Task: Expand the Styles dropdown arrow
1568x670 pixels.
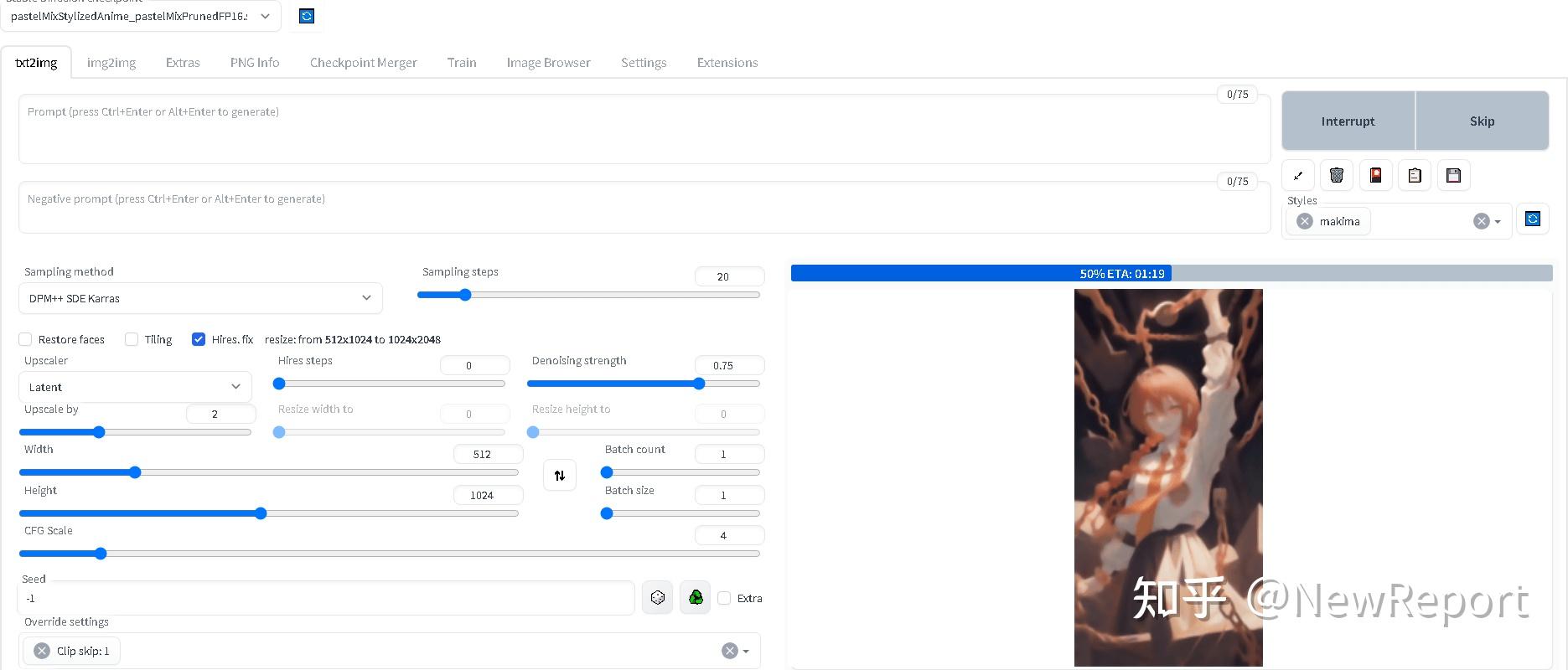Action: [1498, 222]
